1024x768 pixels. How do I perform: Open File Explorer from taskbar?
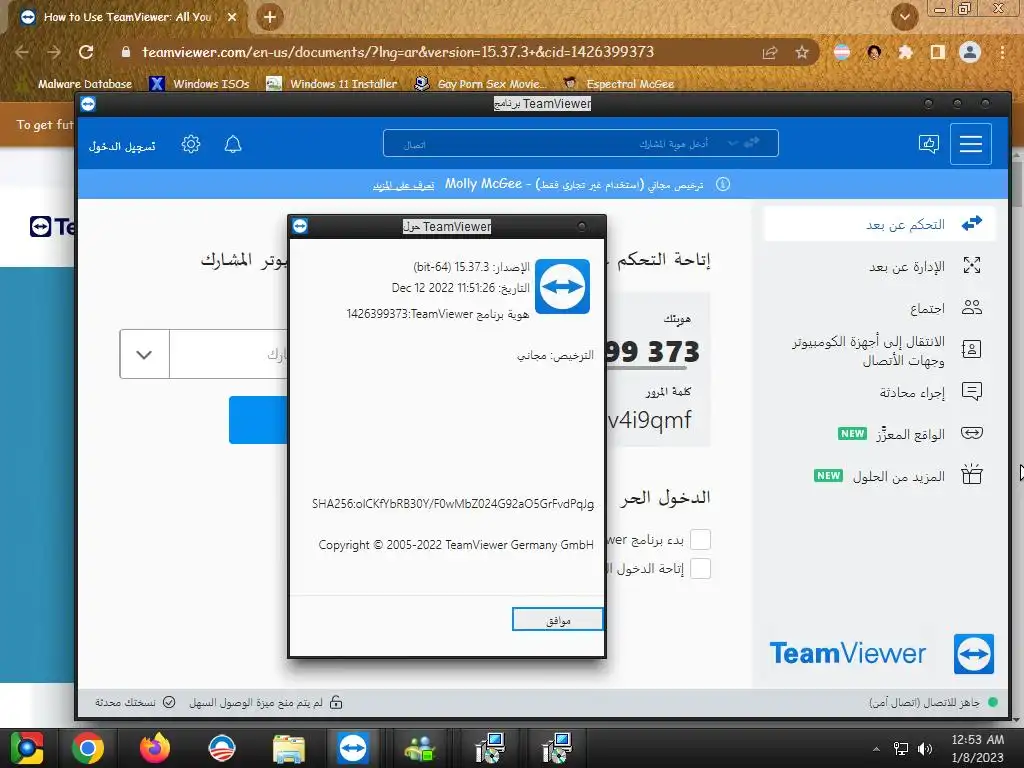point(289,749)
